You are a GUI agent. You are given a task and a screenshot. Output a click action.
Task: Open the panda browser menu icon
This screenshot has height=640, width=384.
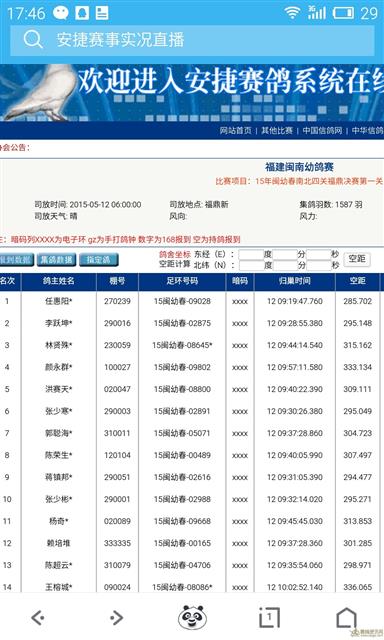coord(192,617)
